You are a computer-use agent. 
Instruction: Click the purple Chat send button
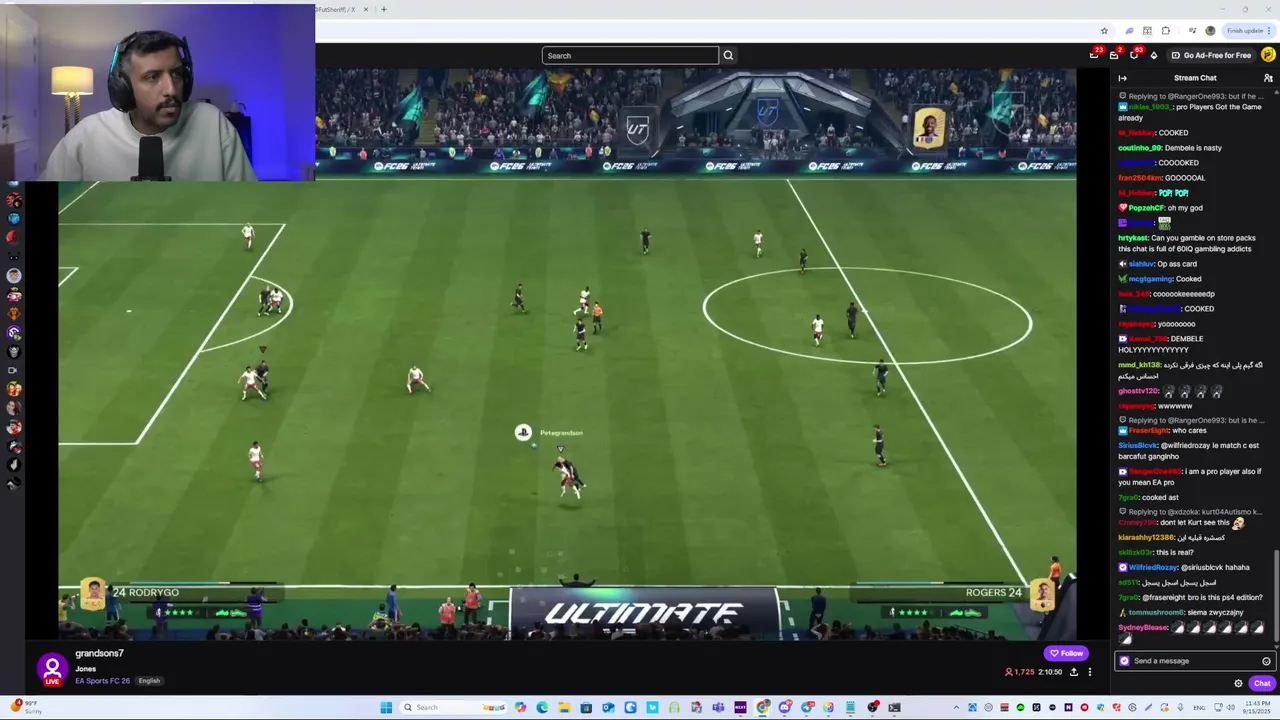pos(1262,684)
